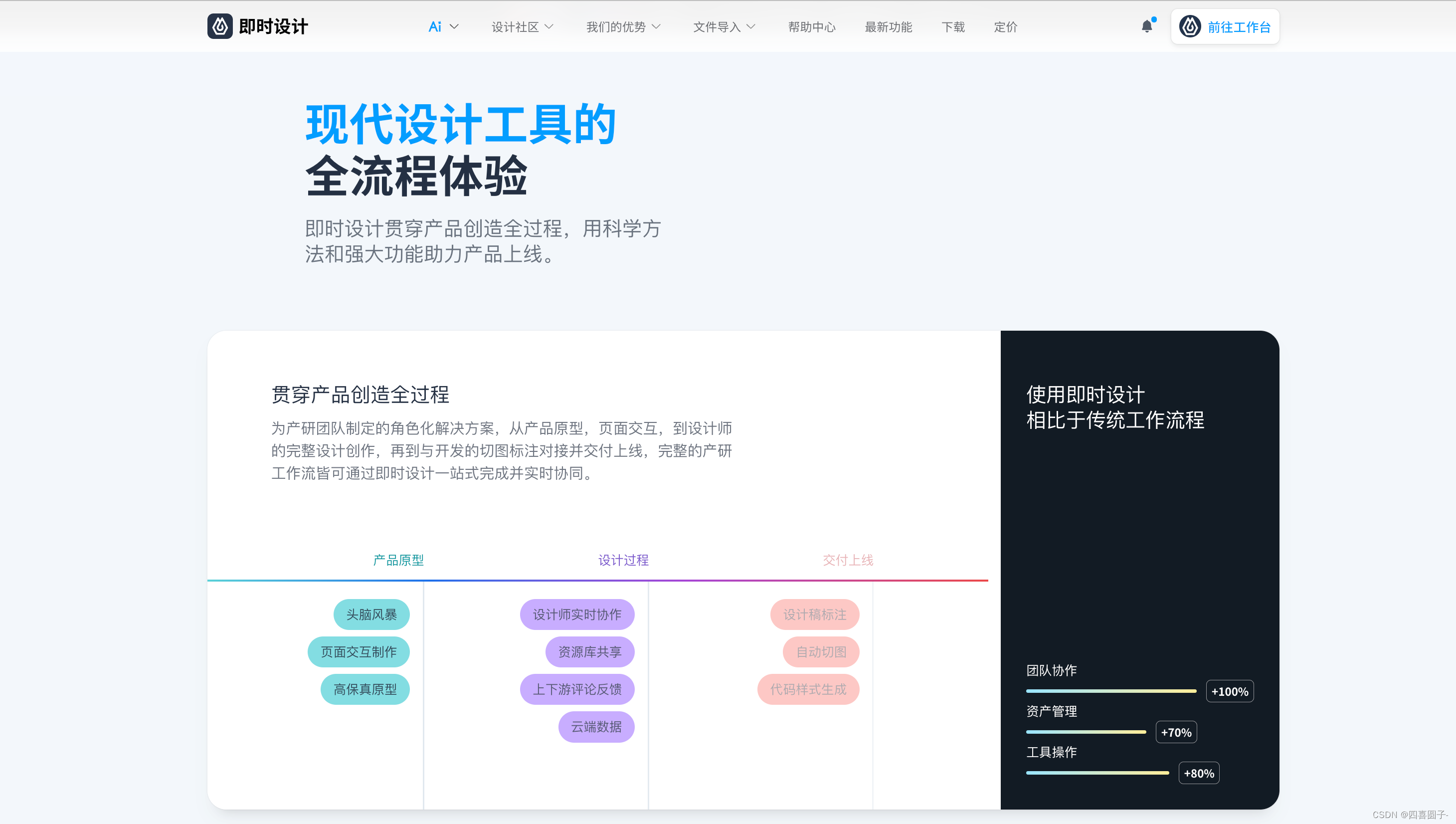
Task: Select the 交付上线 tab
Action: (x=847, y=560)
